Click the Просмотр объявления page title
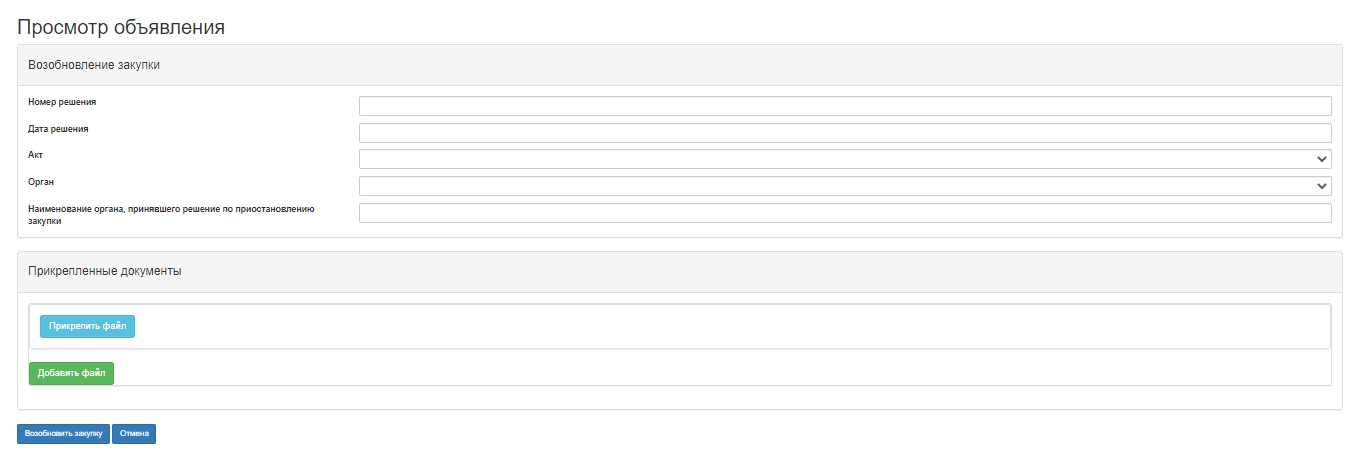 121,27
